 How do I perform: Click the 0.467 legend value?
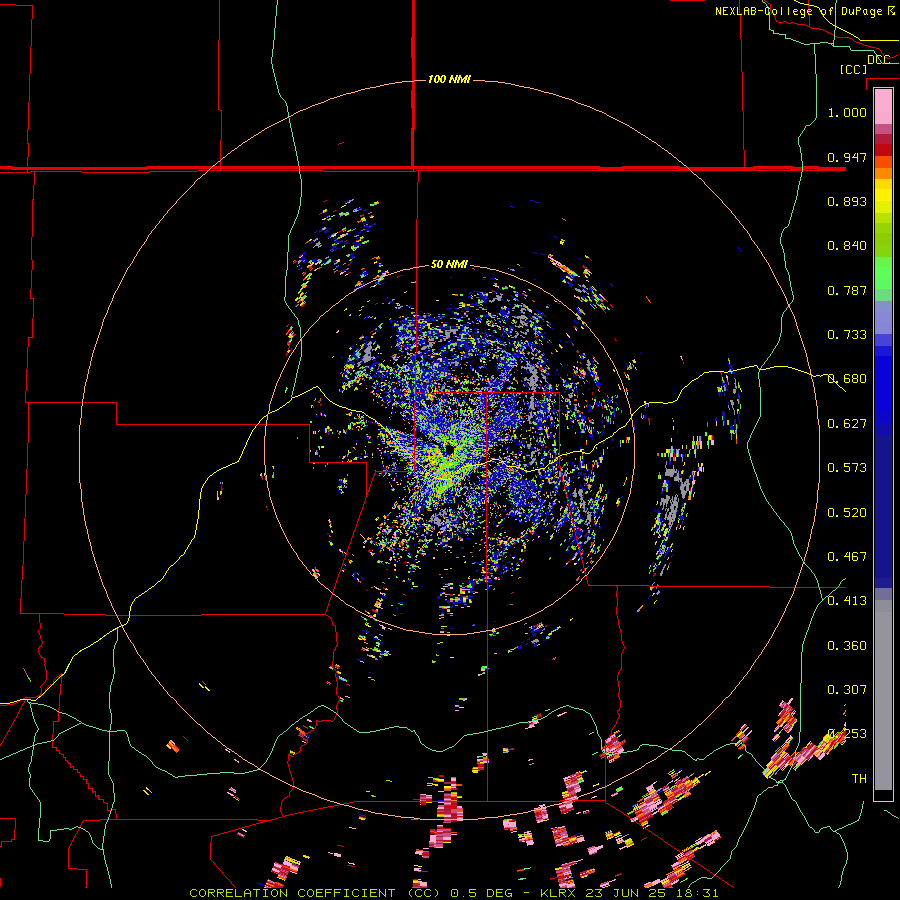[x=847, y=557]
